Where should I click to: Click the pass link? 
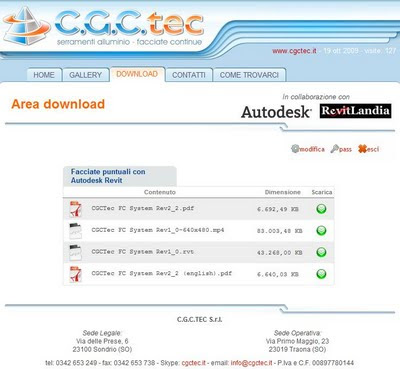click(x=345, y=150)
